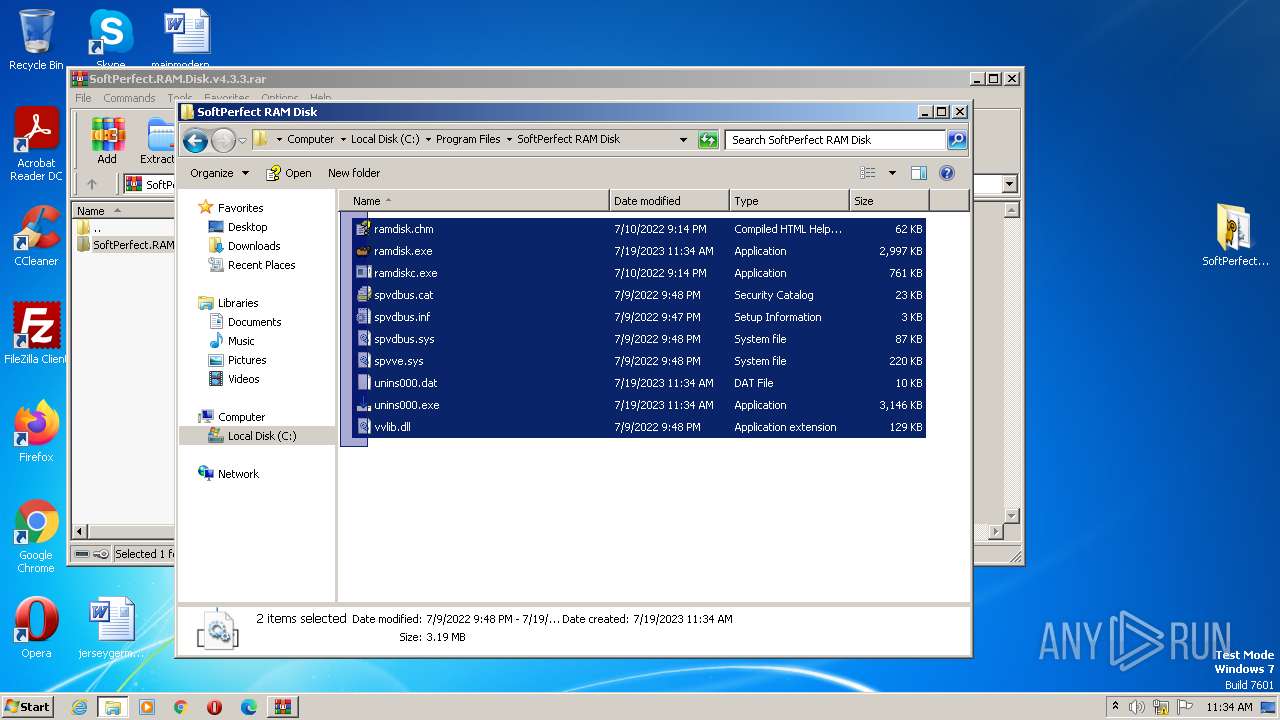Select the spvdbus.cat catalog icon

pos(364,295)
